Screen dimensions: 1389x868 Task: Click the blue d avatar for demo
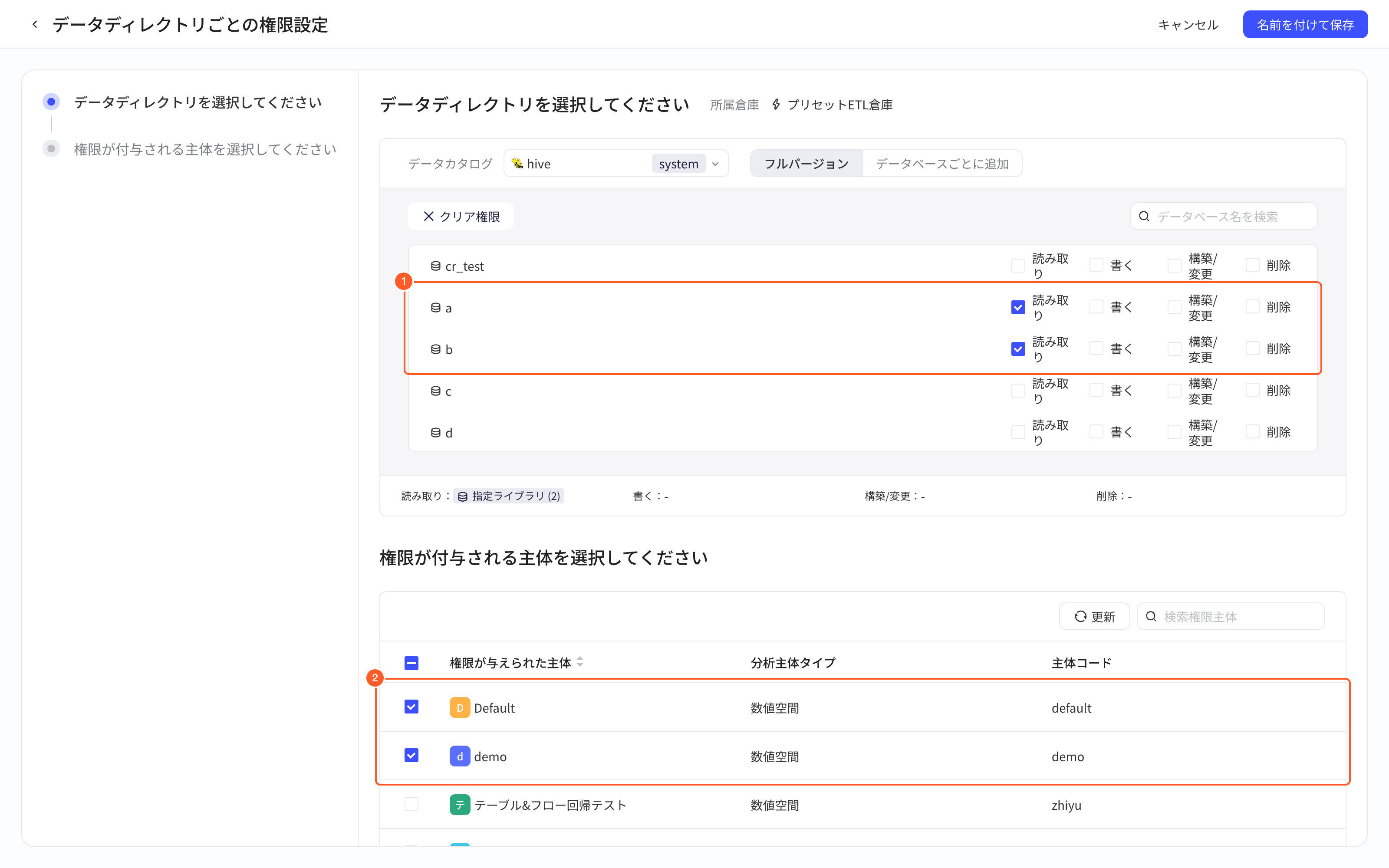tap(460, 756)
